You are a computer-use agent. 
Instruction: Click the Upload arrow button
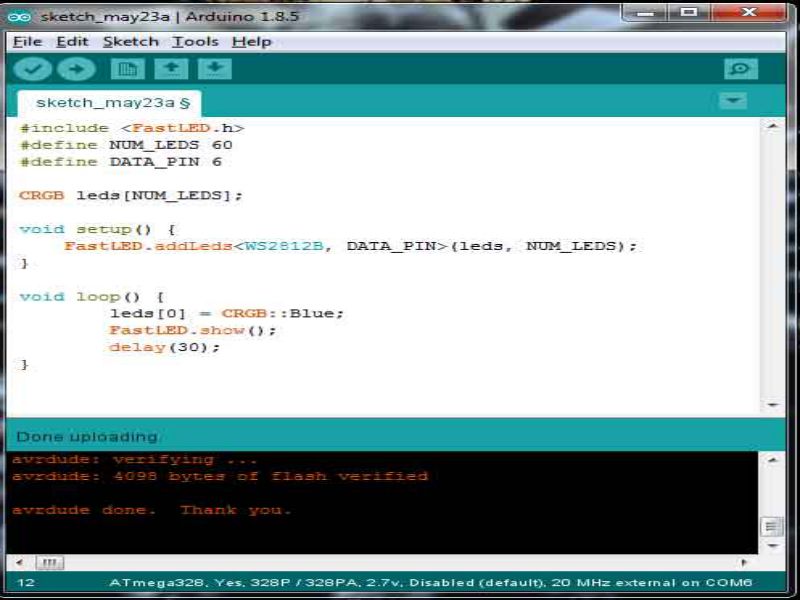click(x=77, y=69)
